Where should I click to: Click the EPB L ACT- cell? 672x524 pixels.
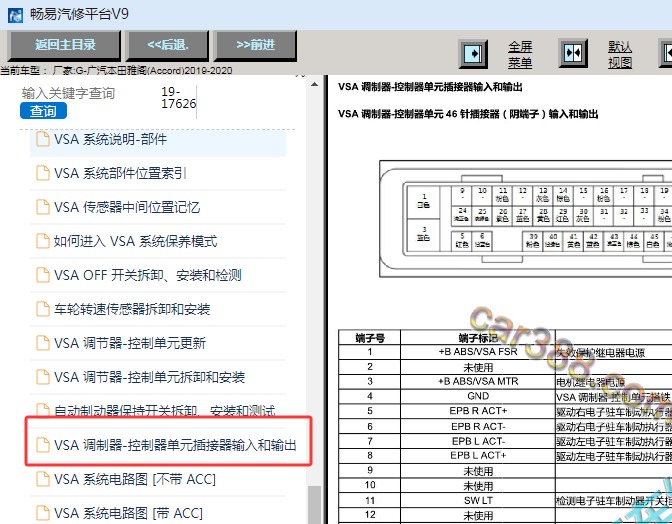(x=478, y=441)
